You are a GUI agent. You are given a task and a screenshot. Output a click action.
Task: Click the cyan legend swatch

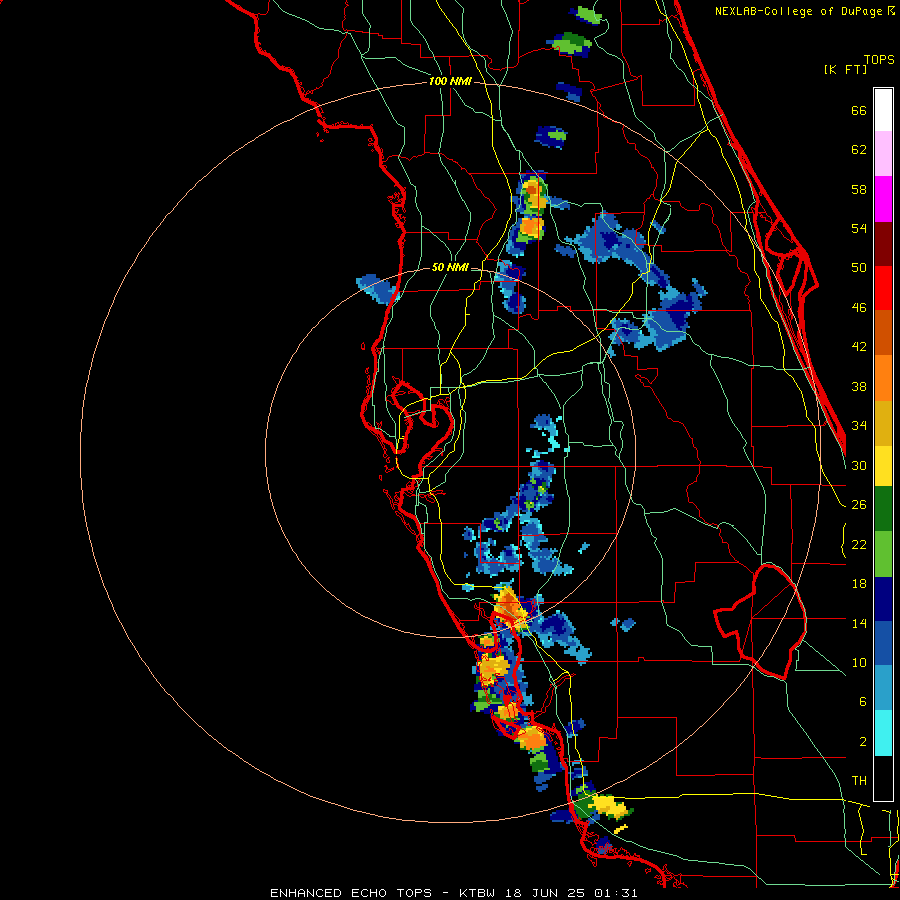pyautogui.click(x=883, y=733)
